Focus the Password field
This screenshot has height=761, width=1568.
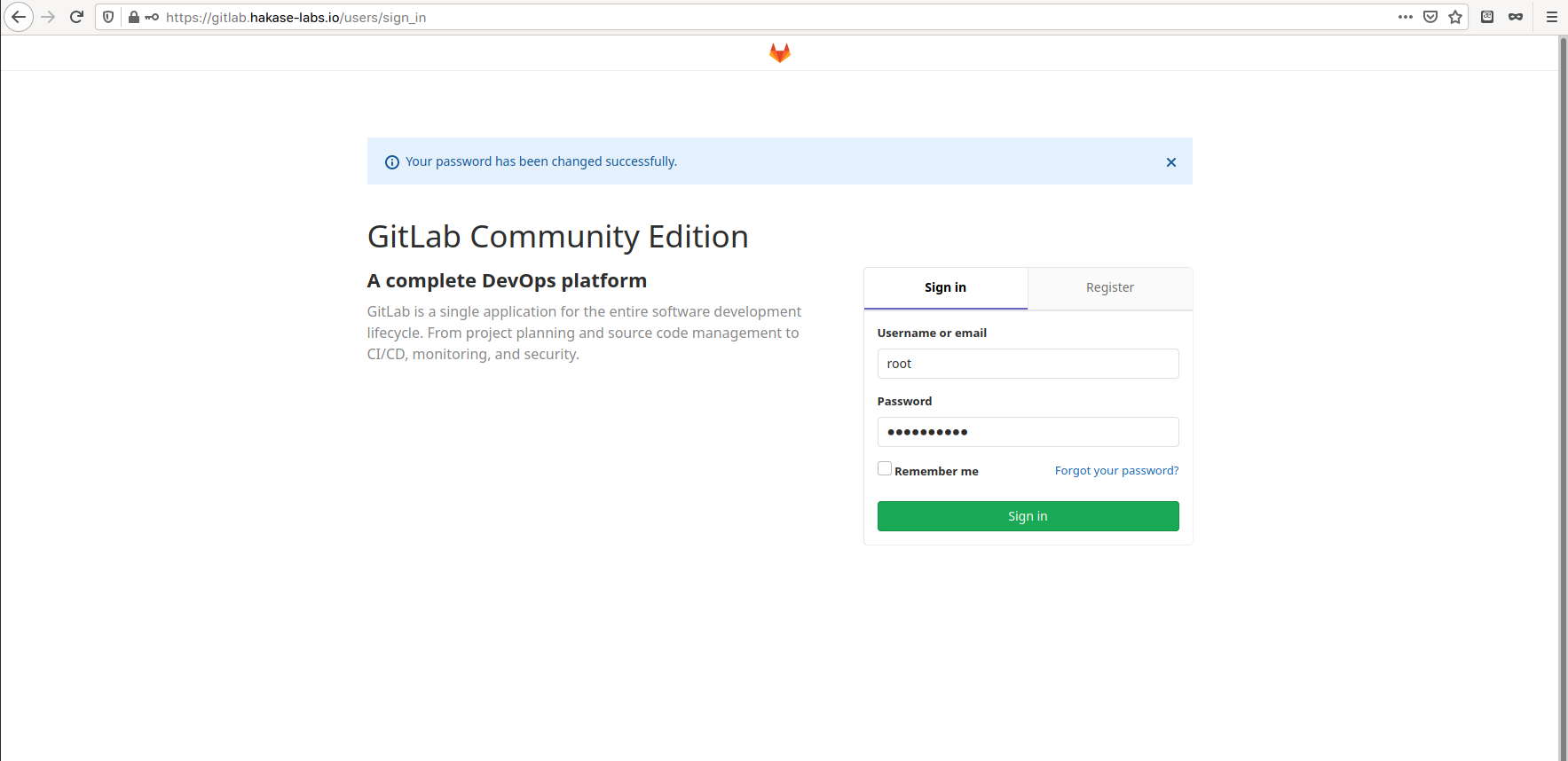(1028, 432)
